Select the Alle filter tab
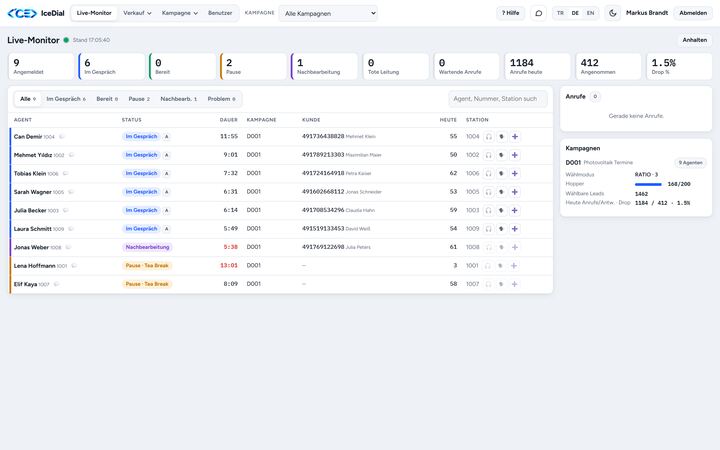720x450 pixels. click(x=28, y=99)
